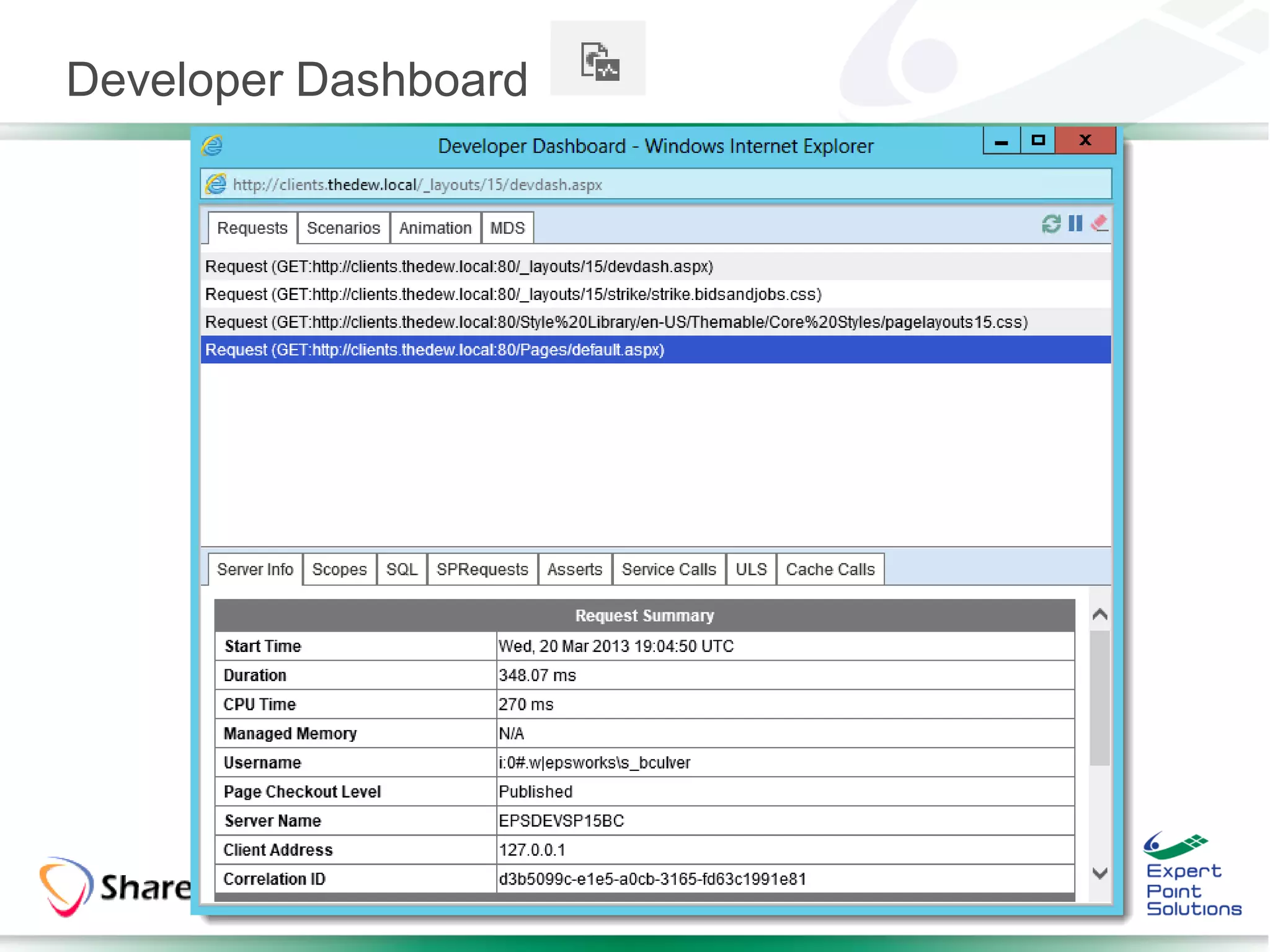The image size is (1270, 952).
Task: Select the Pages/default.aspx request row
Action: point(656,350)
